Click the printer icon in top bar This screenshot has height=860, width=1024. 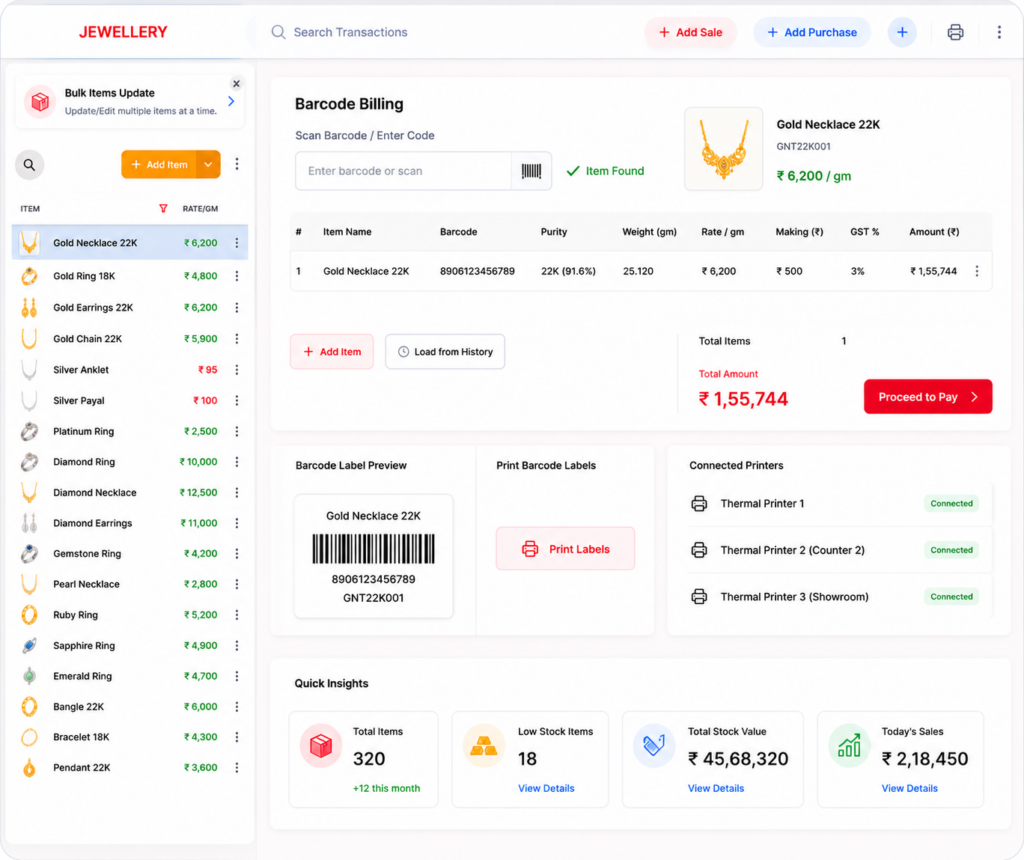(x=955, y=32)
